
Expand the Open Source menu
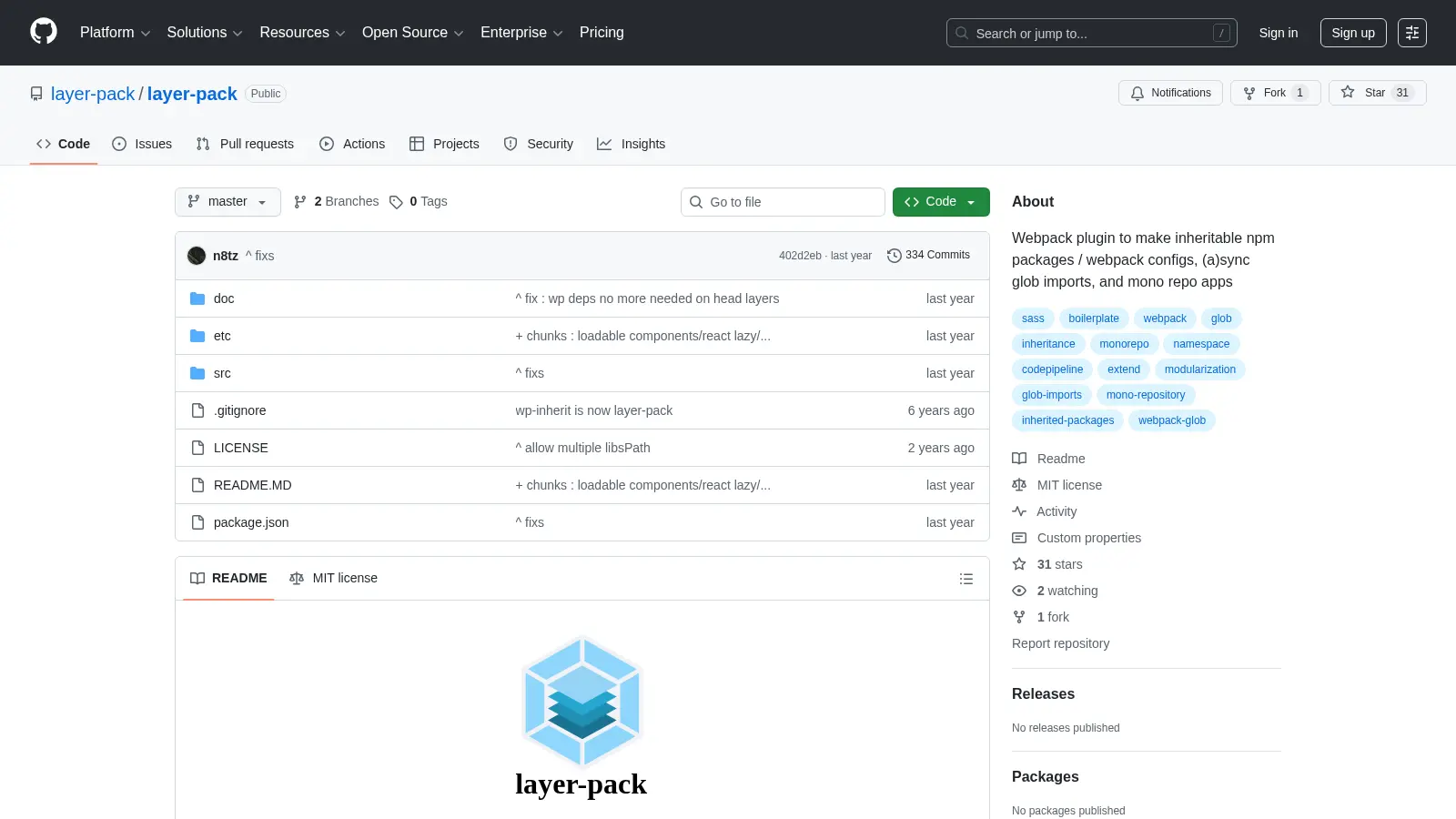pyautogui.click(x=413, y=33)
